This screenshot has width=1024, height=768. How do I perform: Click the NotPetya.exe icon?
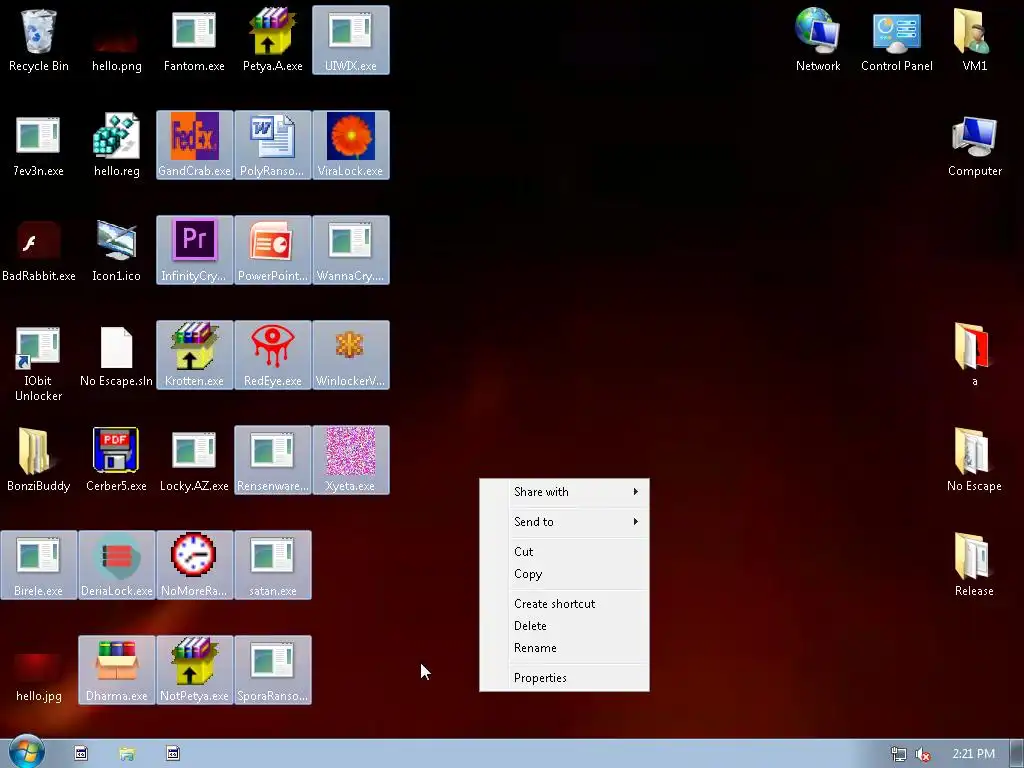(x=194, y=670)
